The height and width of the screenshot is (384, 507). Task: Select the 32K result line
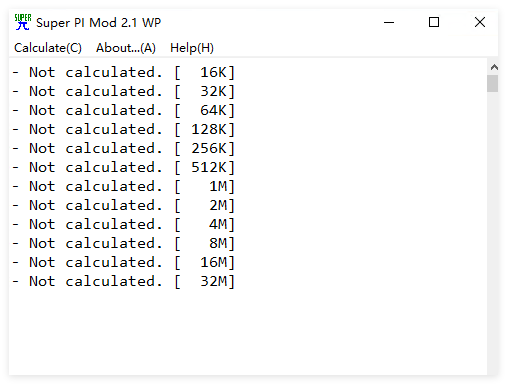pyautogui.click(x=124, y=91)
